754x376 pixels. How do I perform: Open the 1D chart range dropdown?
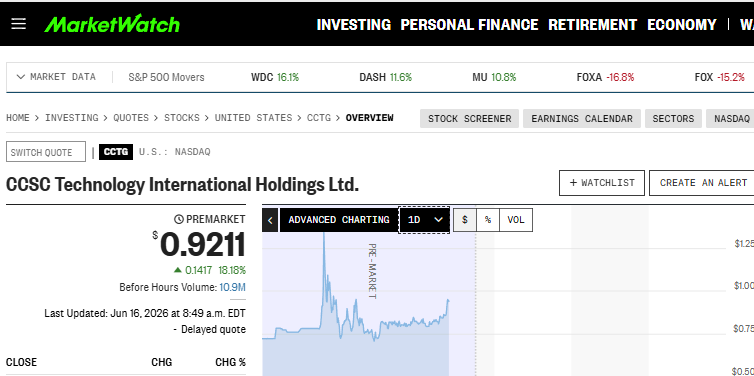point(424,220)
